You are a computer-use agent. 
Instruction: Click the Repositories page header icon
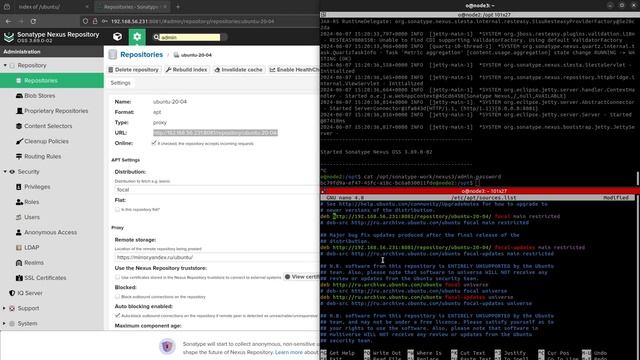point(113,54)
